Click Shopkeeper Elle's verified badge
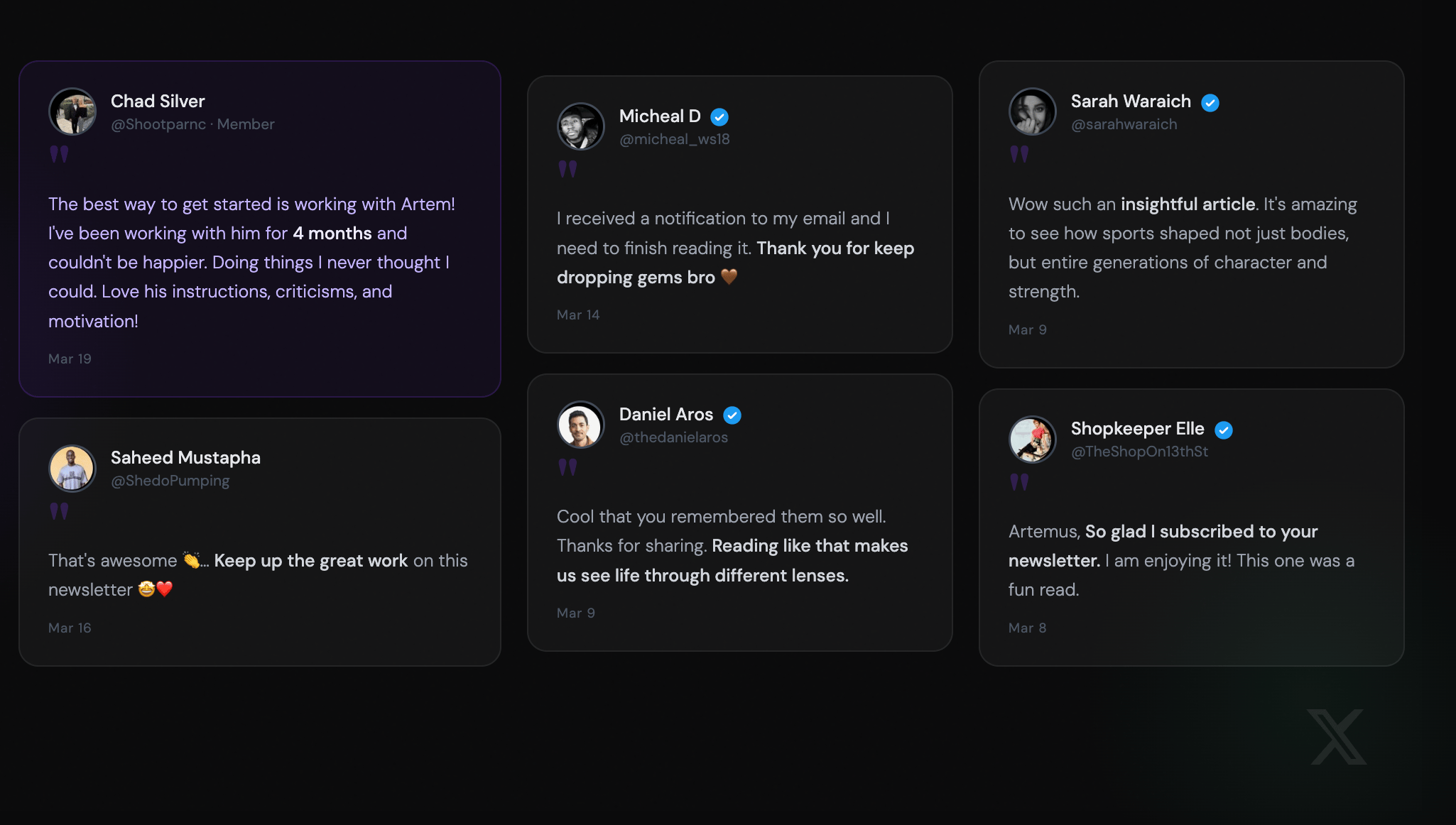The height and width of the screenshot is (825, 1456). coord(1224,430)
